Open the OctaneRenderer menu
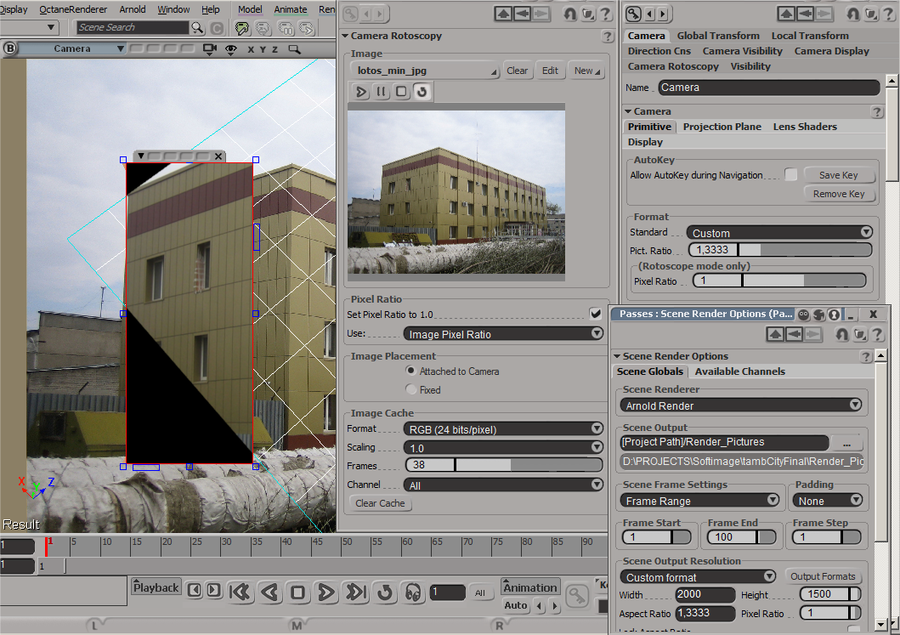The height and width of the screenshot is (635, 900). (x=73, y=9)
